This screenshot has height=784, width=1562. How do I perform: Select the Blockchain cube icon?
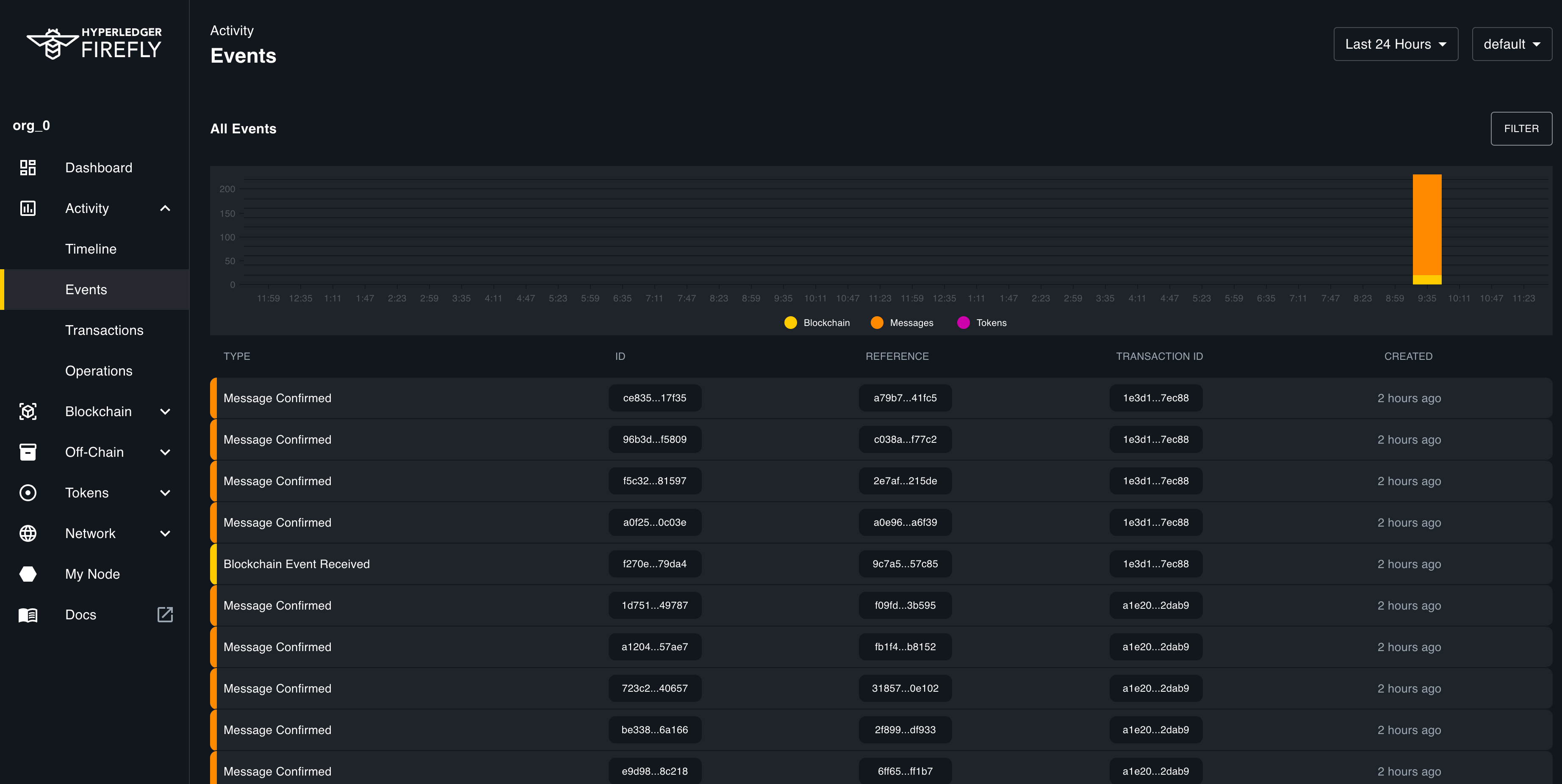coord(27,411)
